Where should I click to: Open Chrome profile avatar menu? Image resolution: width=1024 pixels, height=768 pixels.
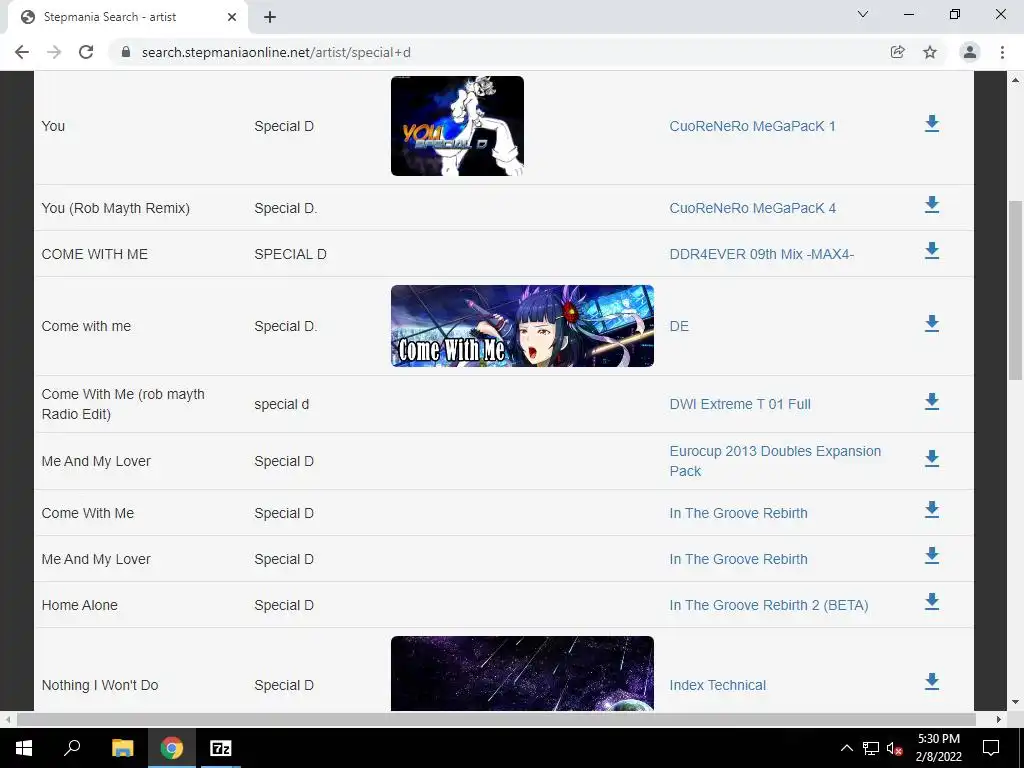point(970,52)
